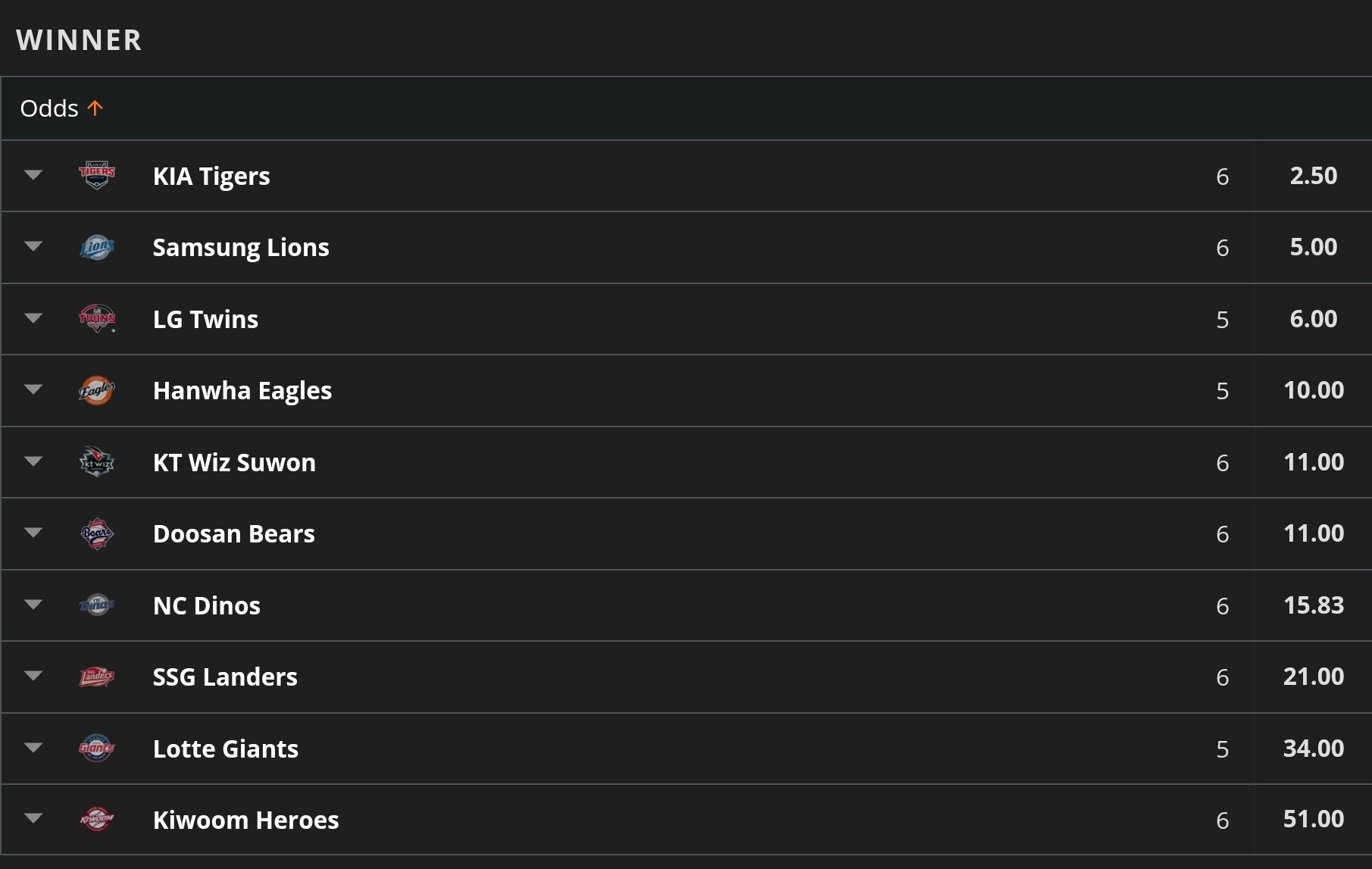The width and height of the screenshot is (1372, 869).
Task: Expand the Lotte Giants row arrow
Action: tap(33, 748)
